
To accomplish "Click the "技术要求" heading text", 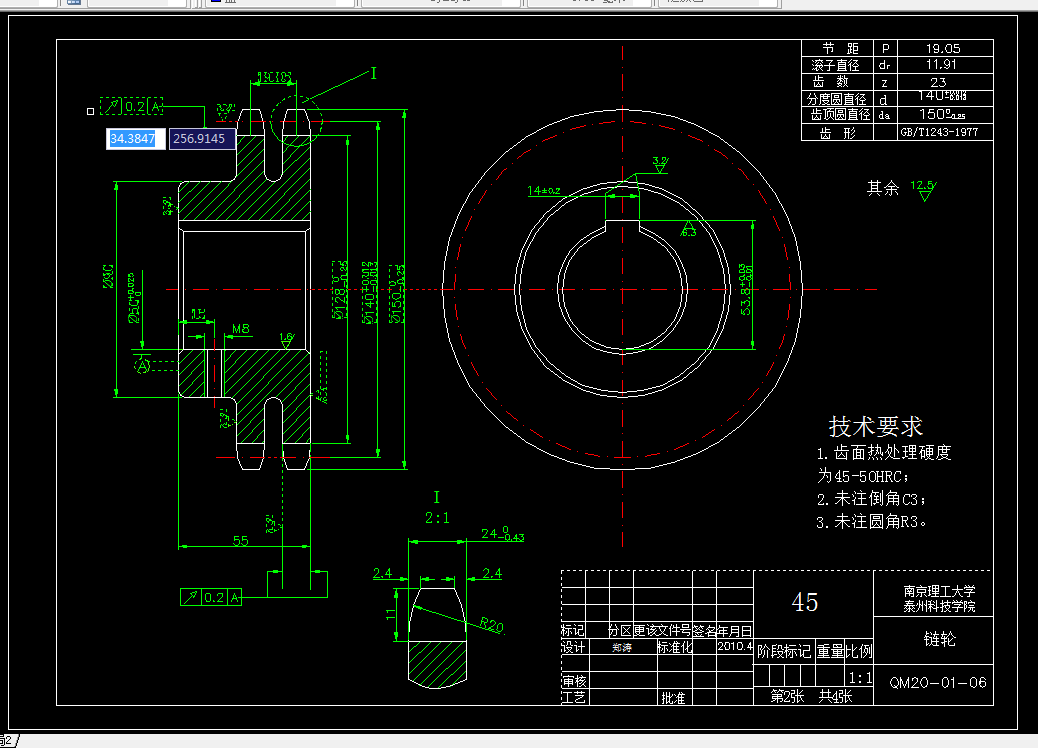I will (876, 426).
